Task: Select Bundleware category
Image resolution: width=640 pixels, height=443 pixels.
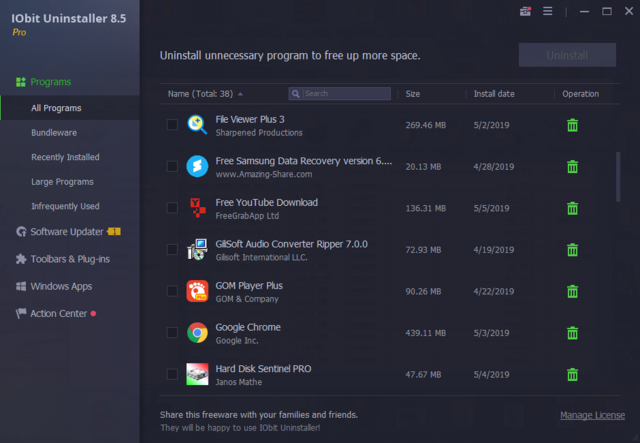Action: pyautogui.click(x=54, y=133)
